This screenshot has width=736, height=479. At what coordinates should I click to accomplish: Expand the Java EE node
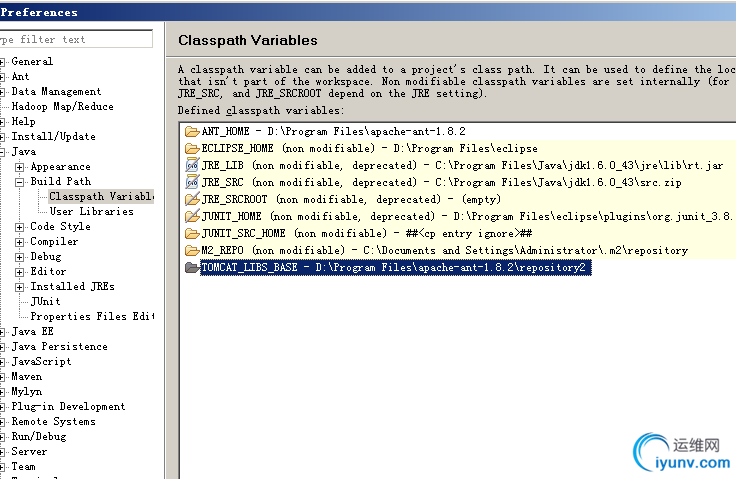(2, 332)
